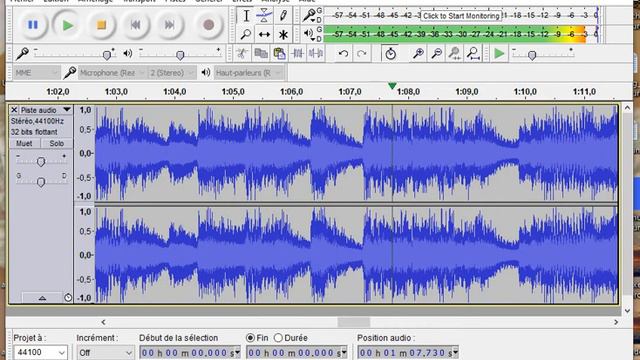The image size is (640, 360).
Task: Zoom out with the magnifier minus icon
Action: [x=437, y=53]
